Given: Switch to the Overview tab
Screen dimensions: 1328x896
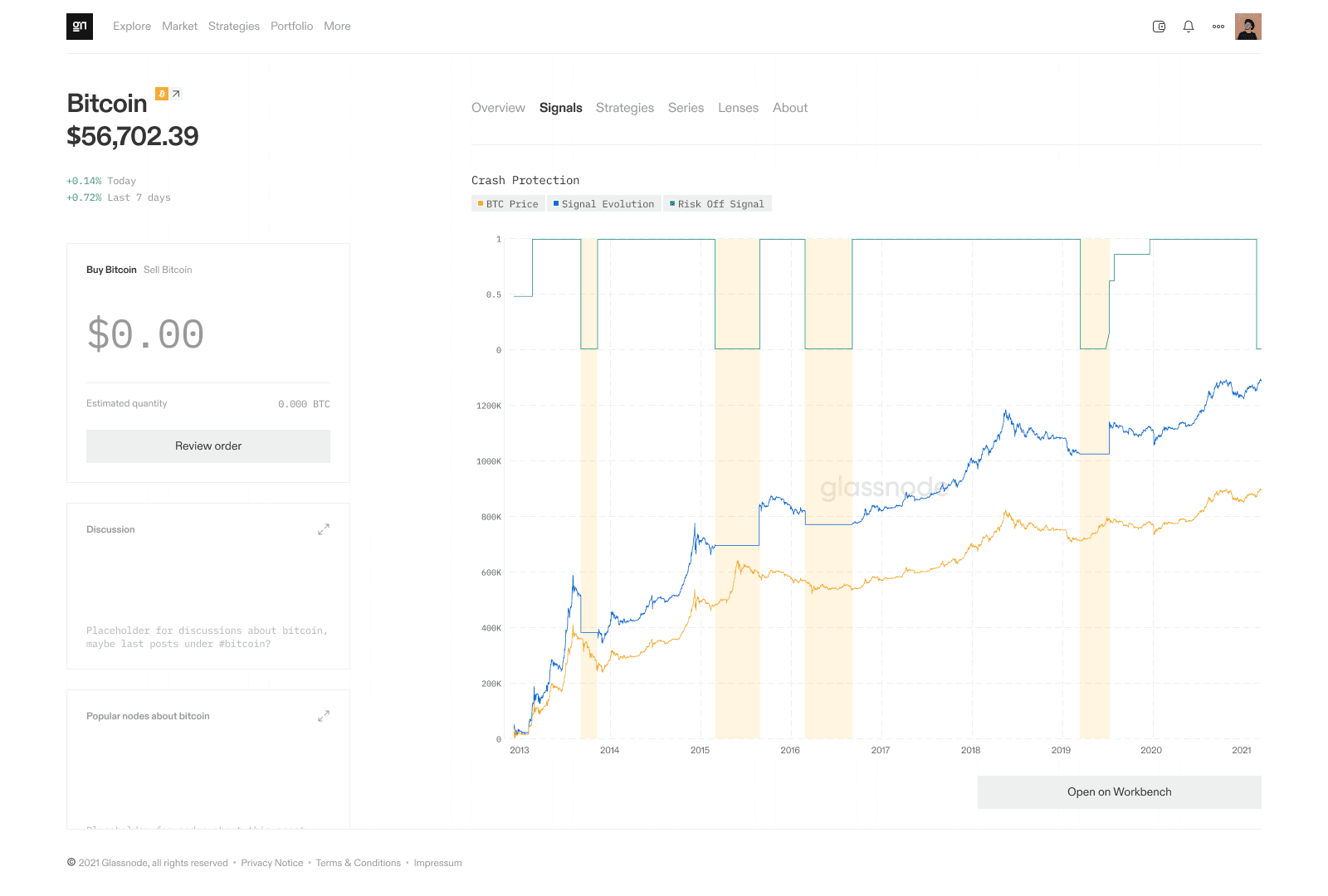Looking at the screenshot, I should click(x=498, y=108).
